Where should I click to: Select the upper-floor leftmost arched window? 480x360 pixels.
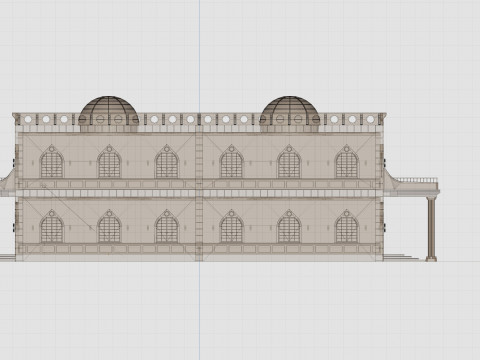[x=52, y=162]
